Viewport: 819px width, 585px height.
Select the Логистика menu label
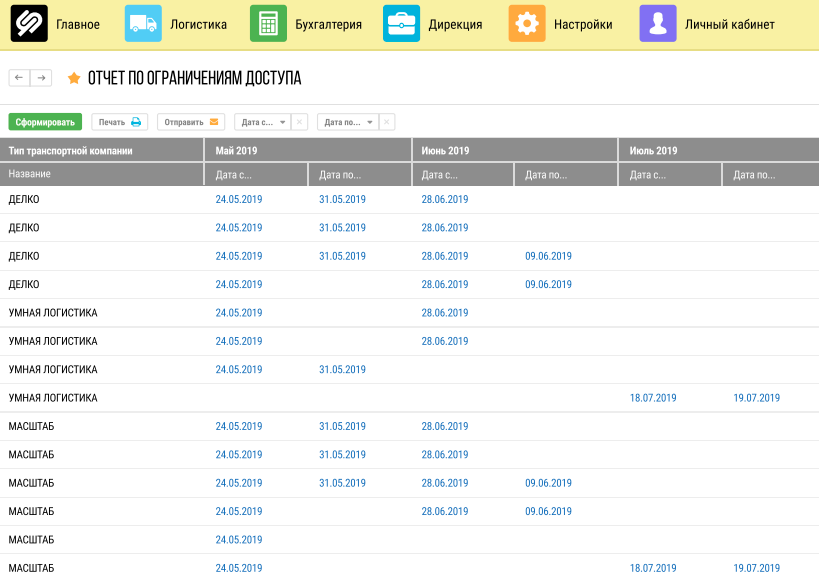pyautogui.click(x=198, y=25)
